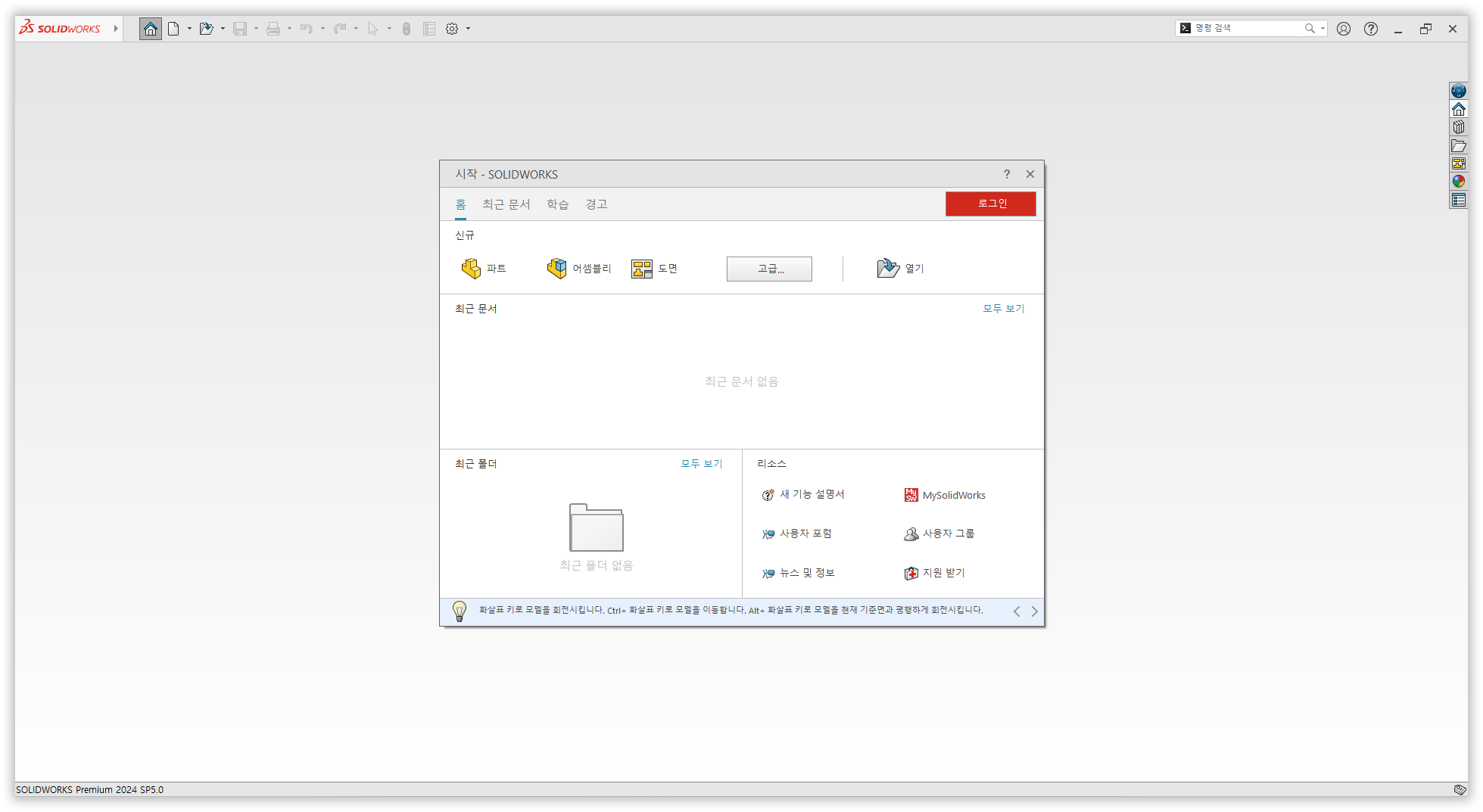Expand the SOLIDWORKS logo menu arrow
This screenshot has height=812, width=1483.
pyautogui.click(x=116, y=29)
